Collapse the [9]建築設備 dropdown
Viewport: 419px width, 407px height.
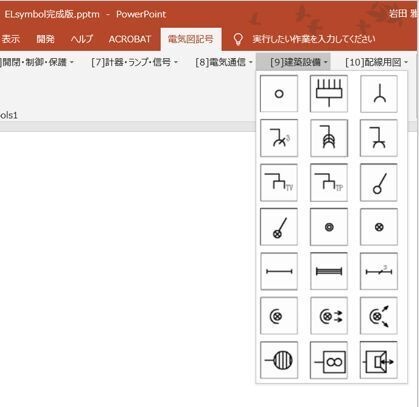pyautogui.click(x=293, y=62)
